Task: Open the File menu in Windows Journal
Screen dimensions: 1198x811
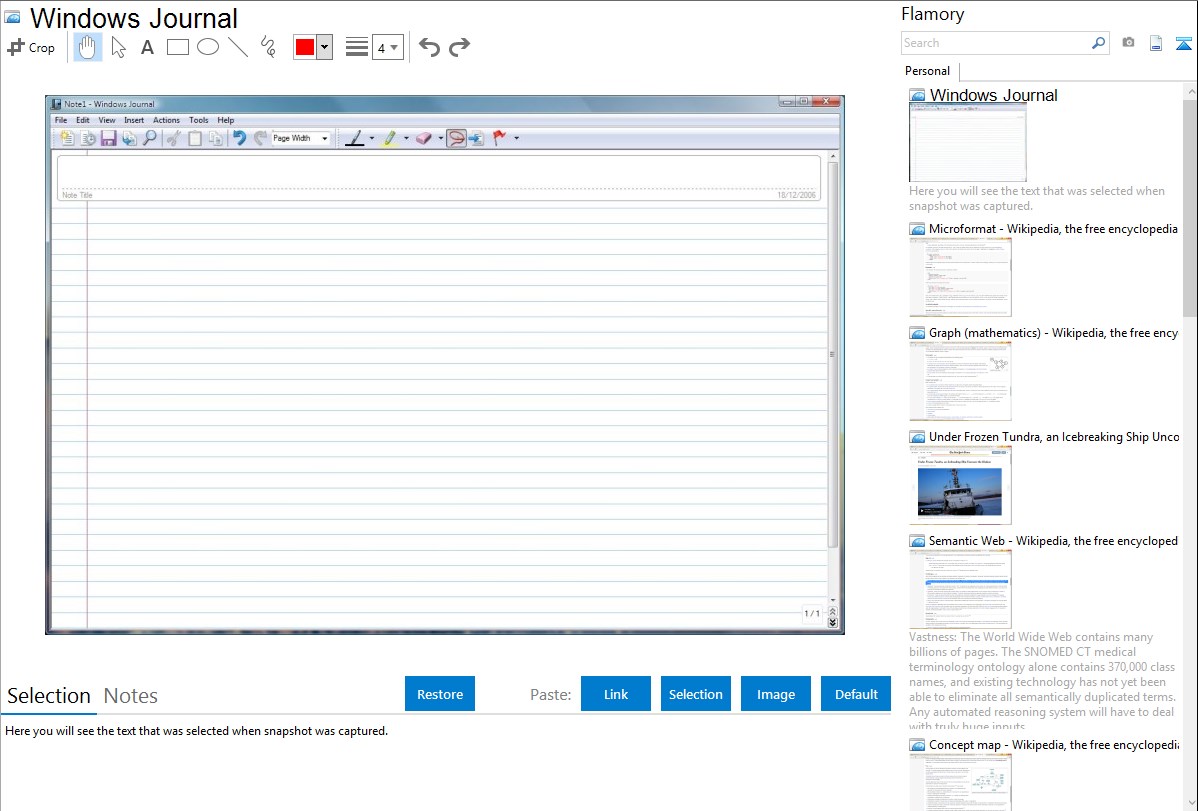Action: [61, 120]
